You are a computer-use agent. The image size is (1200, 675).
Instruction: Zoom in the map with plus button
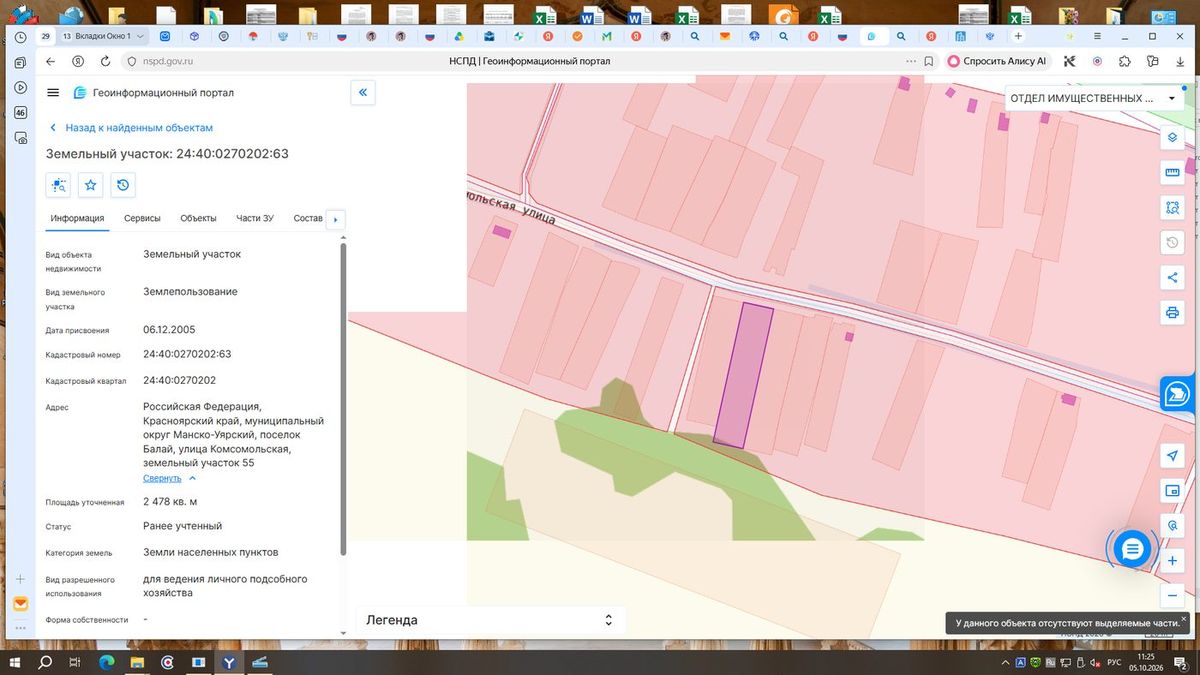(1173, 561)
